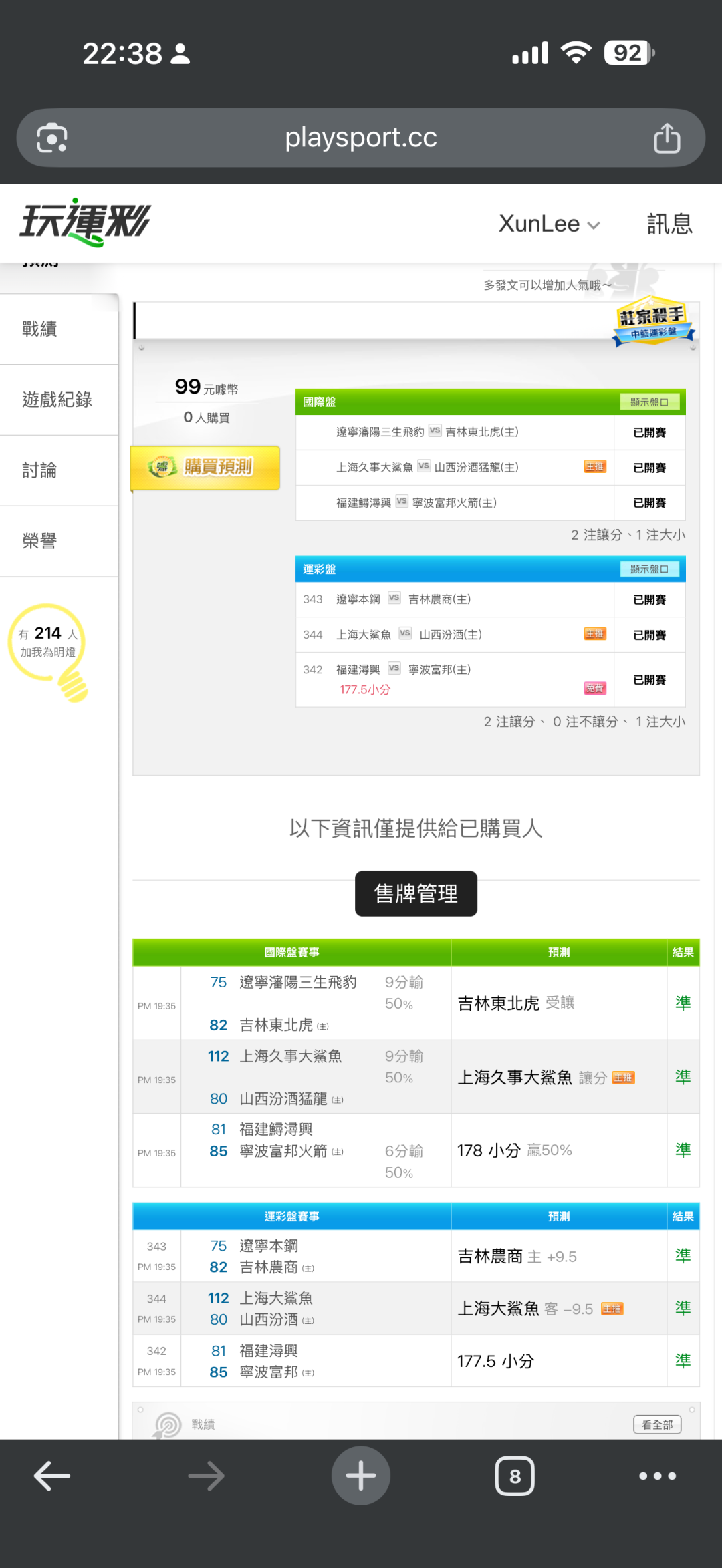Click the 玩運彩 site logo
The image size is (722, 1568).
pos(85,222)
